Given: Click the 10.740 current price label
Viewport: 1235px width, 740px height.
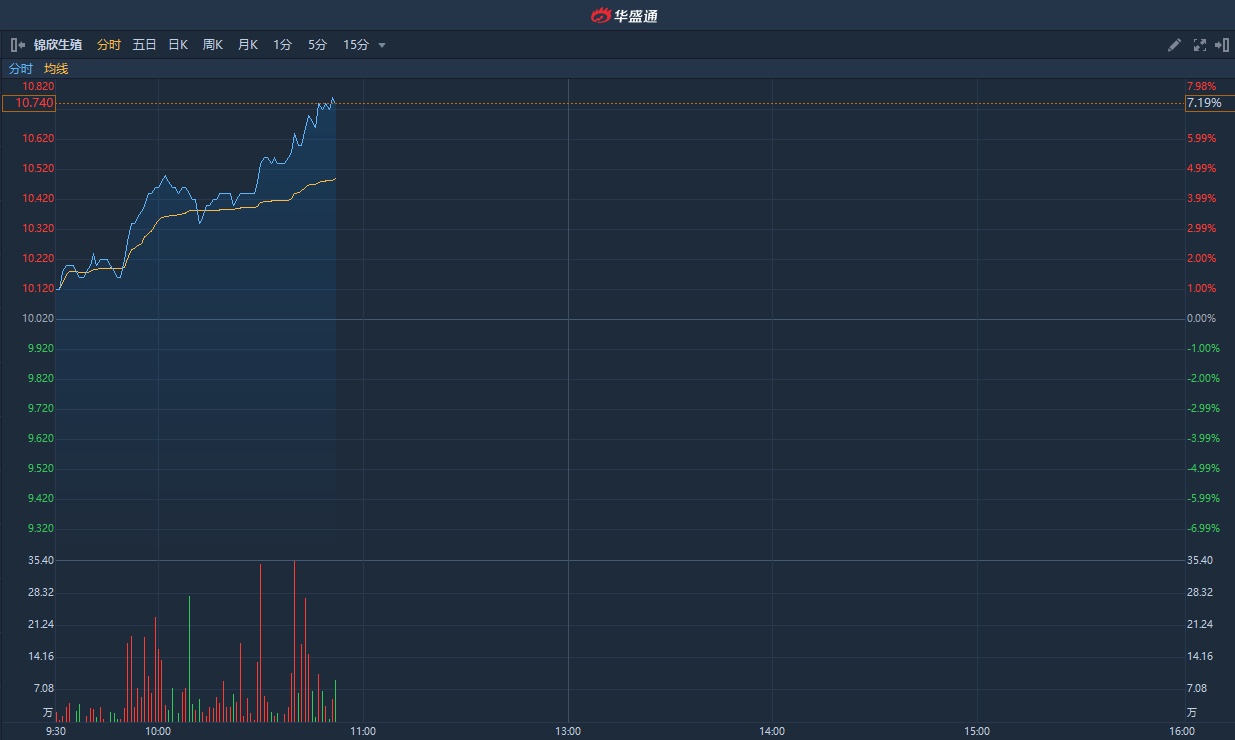Looking at the screenshot, I should 29,103.
